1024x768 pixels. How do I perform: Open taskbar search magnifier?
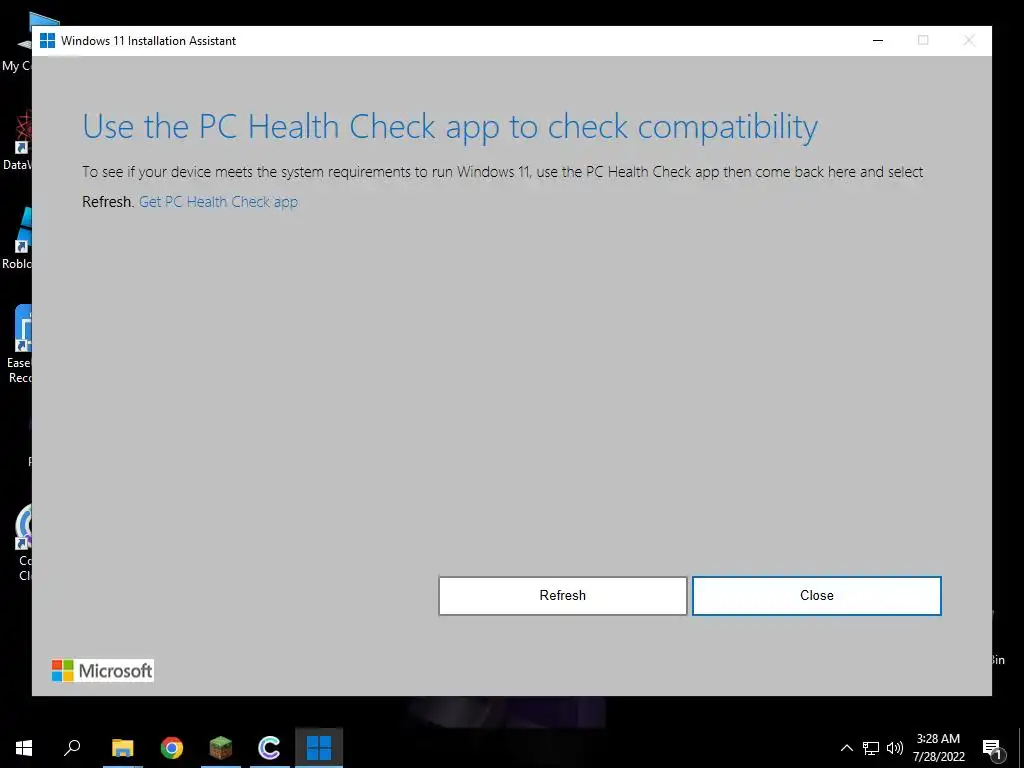click(72, 748)
